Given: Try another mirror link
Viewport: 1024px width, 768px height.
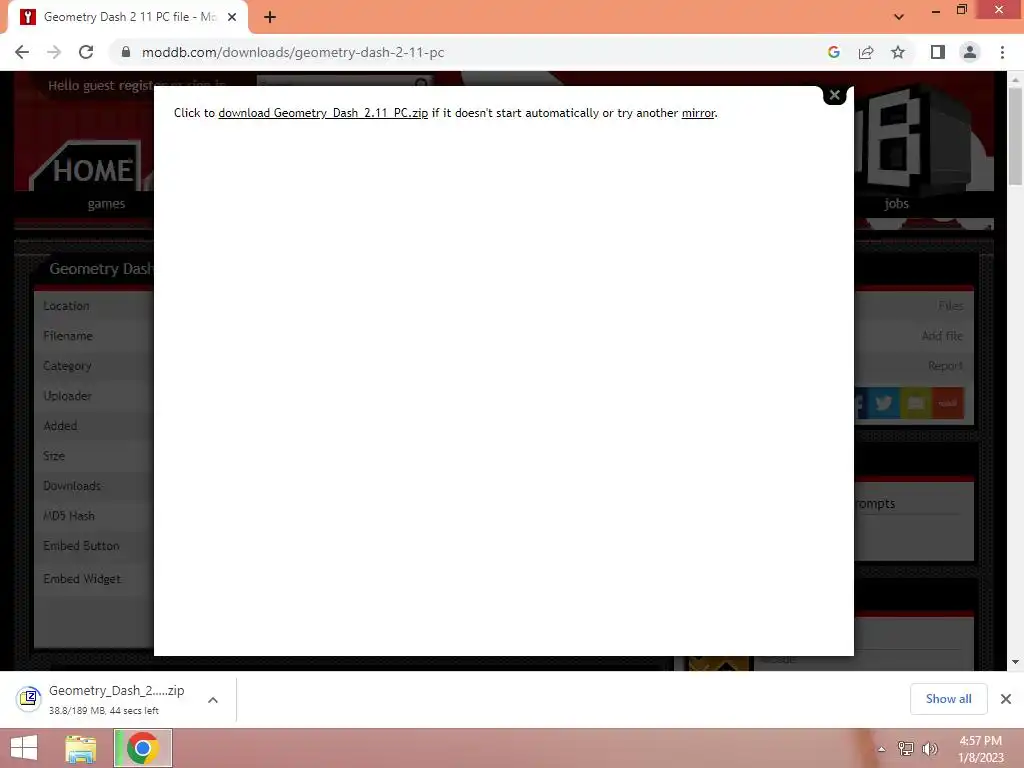Looking at the screenshot, I should 698,113.
